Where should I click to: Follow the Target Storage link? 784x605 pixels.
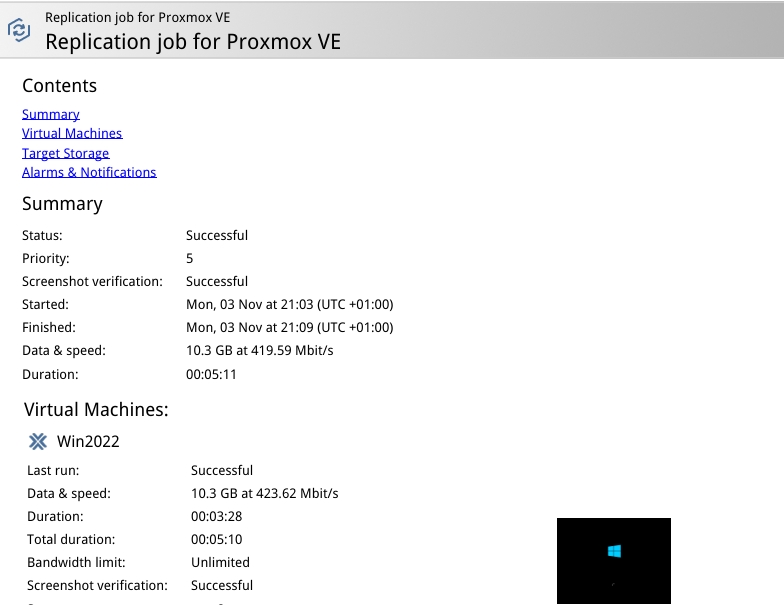65,153
